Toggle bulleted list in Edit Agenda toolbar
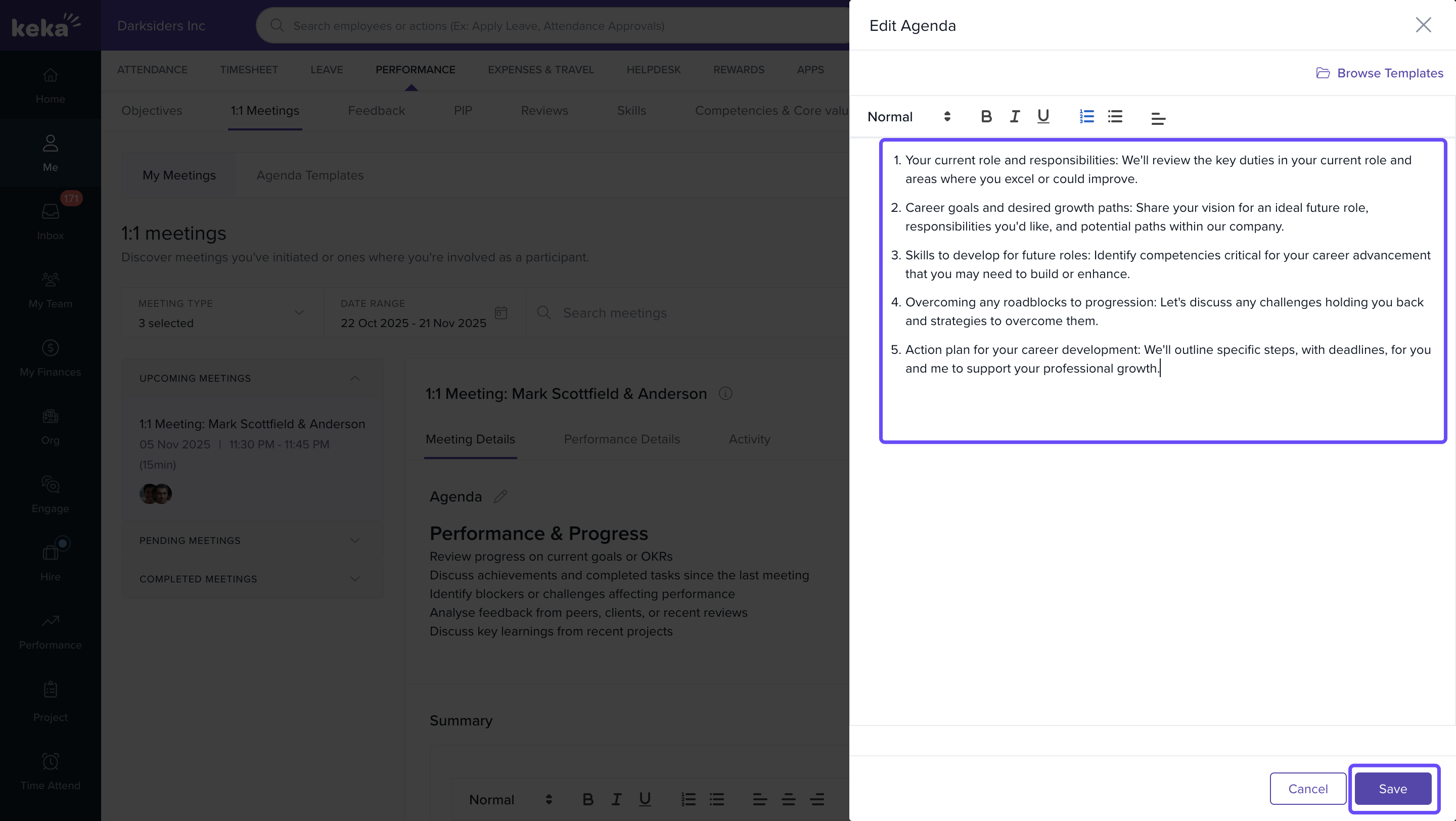Image resolution: width=1456 pixels, height=821 pixels. click(x=1115, y=117)
